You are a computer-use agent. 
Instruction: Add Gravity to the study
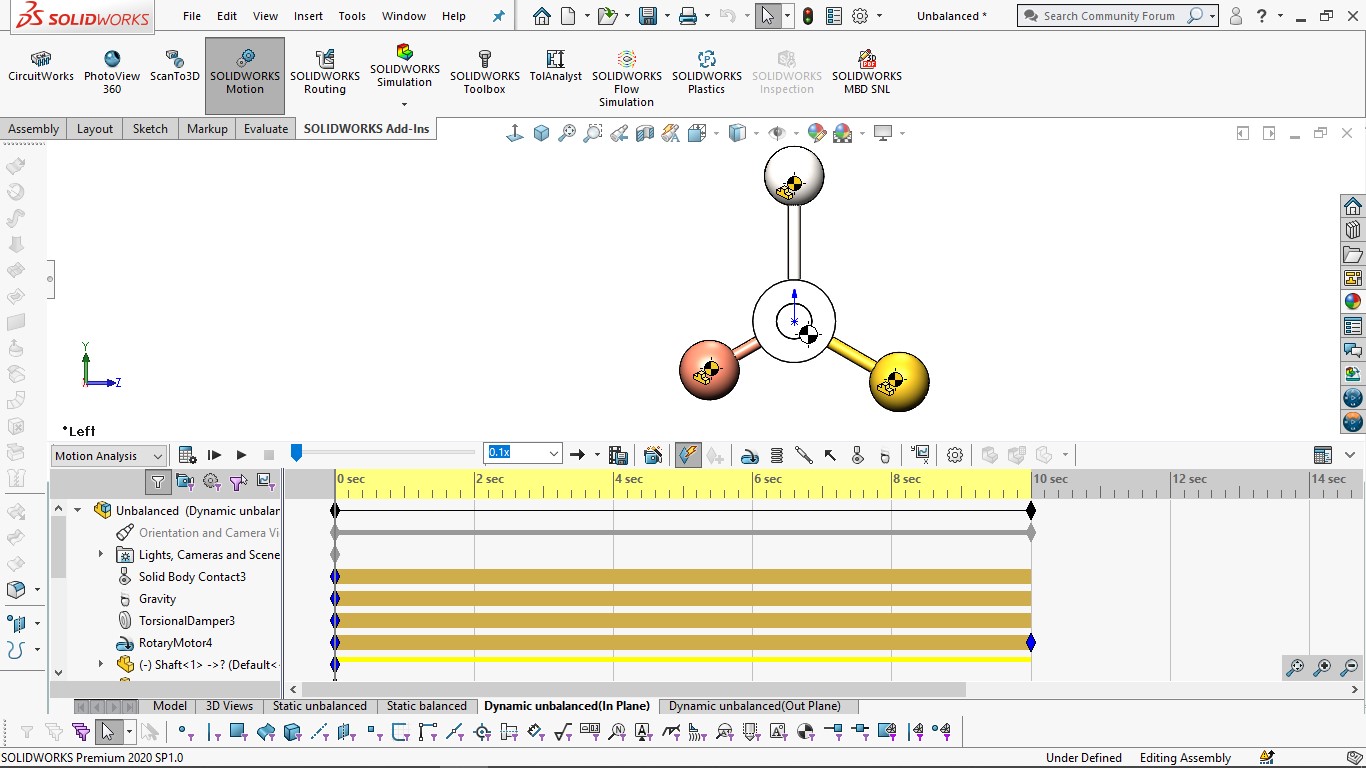pos(885,456)
